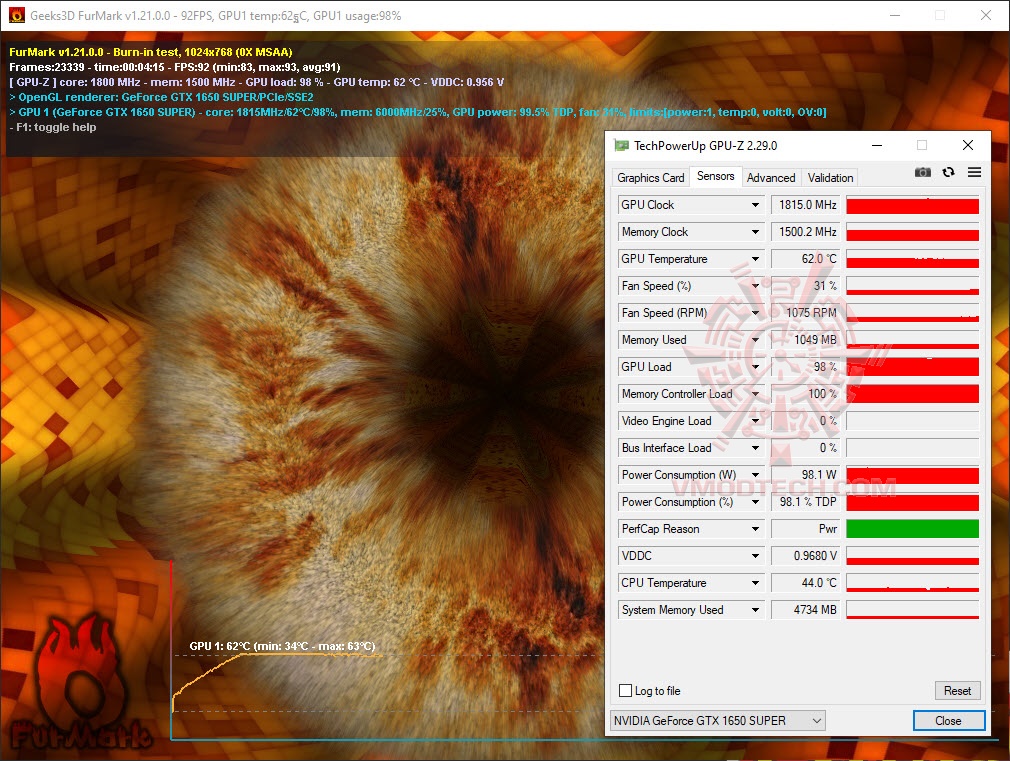This screenshot has width=1010, height=761.
Task: Expand the Power Consumption (%) dropdown
Action: tap(755, 502)
